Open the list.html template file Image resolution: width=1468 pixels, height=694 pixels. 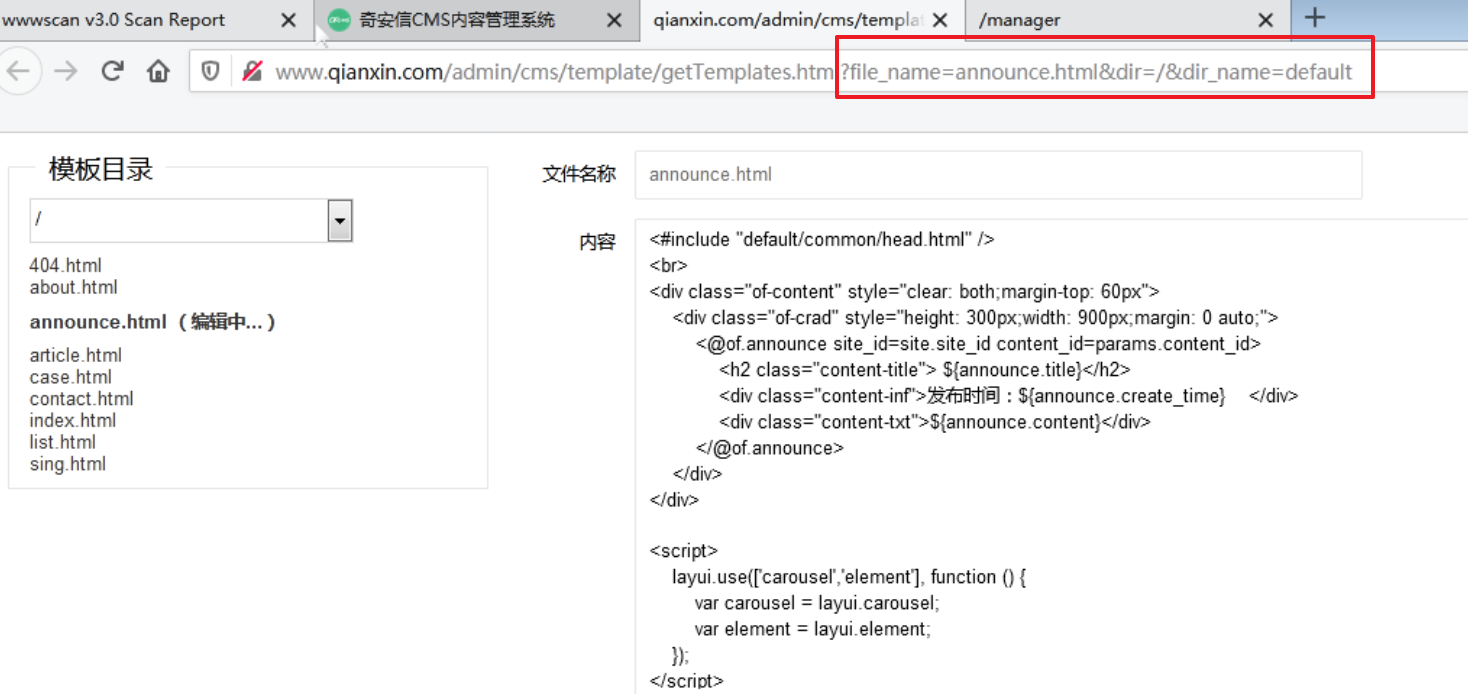(63, 442)
